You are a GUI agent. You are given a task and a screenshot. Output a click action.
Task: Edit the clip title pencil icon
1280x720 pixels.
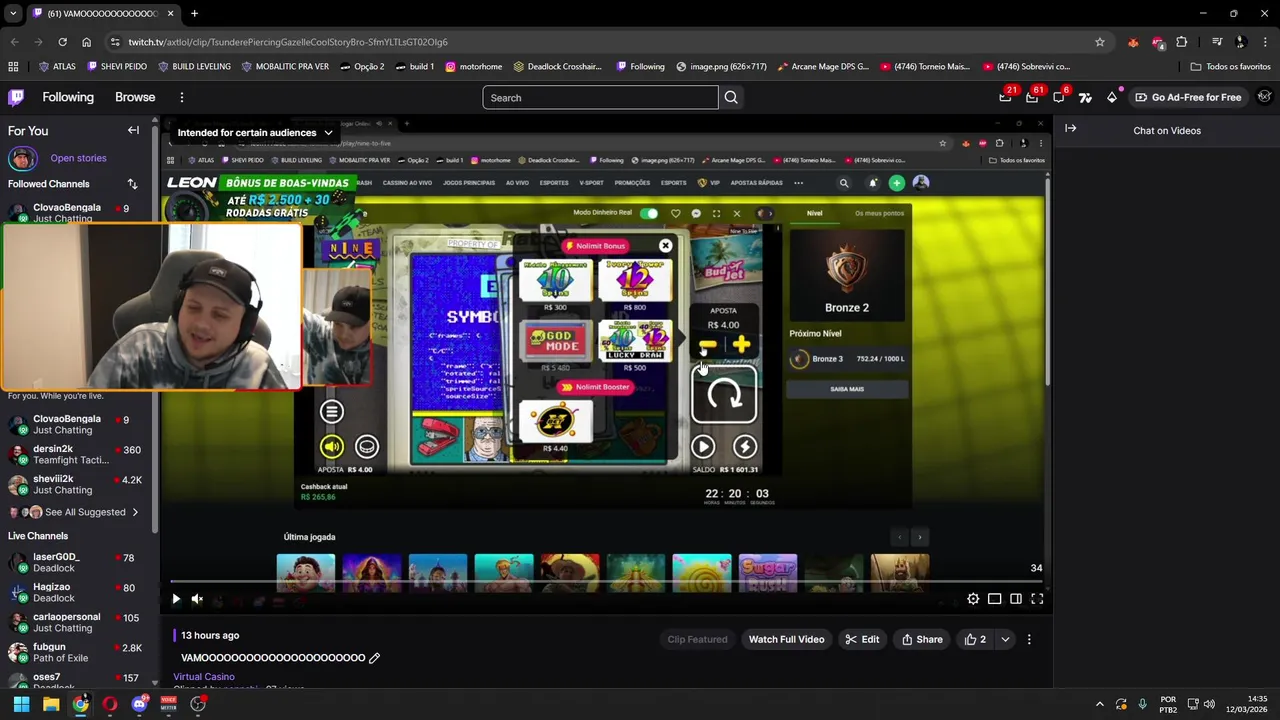pos(374,658)
